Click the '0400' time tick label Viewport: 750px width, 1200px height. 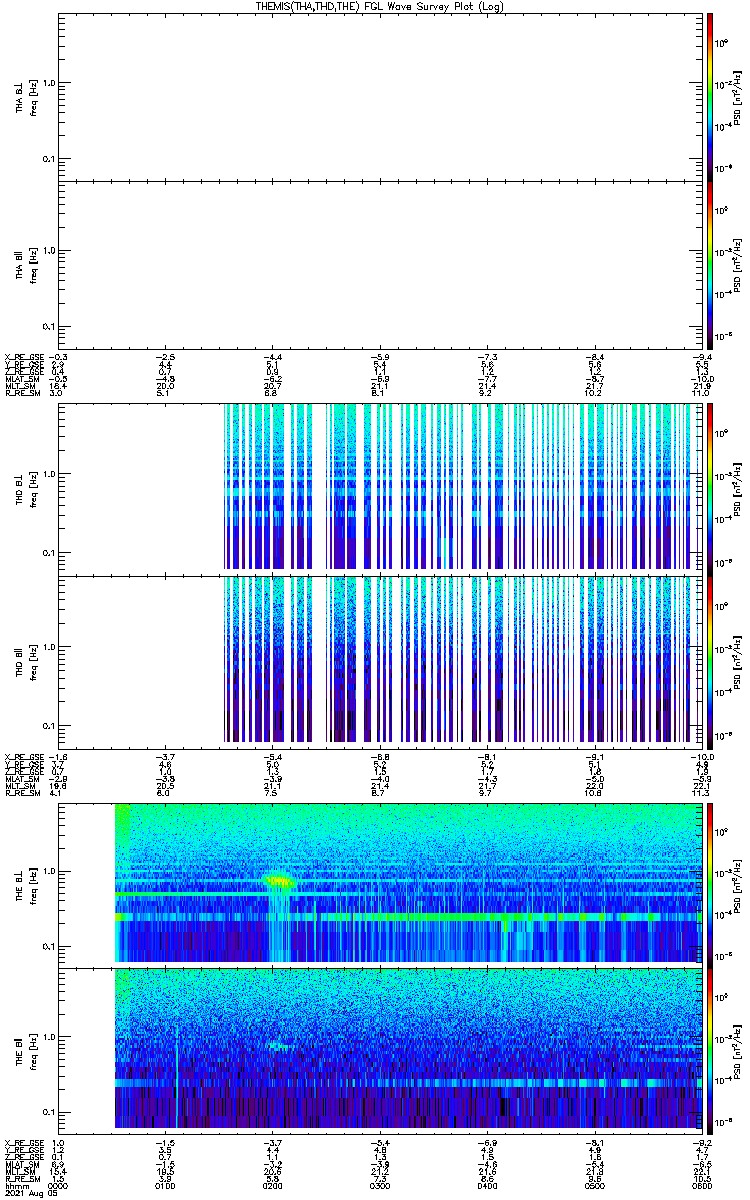pos(486,1184)
